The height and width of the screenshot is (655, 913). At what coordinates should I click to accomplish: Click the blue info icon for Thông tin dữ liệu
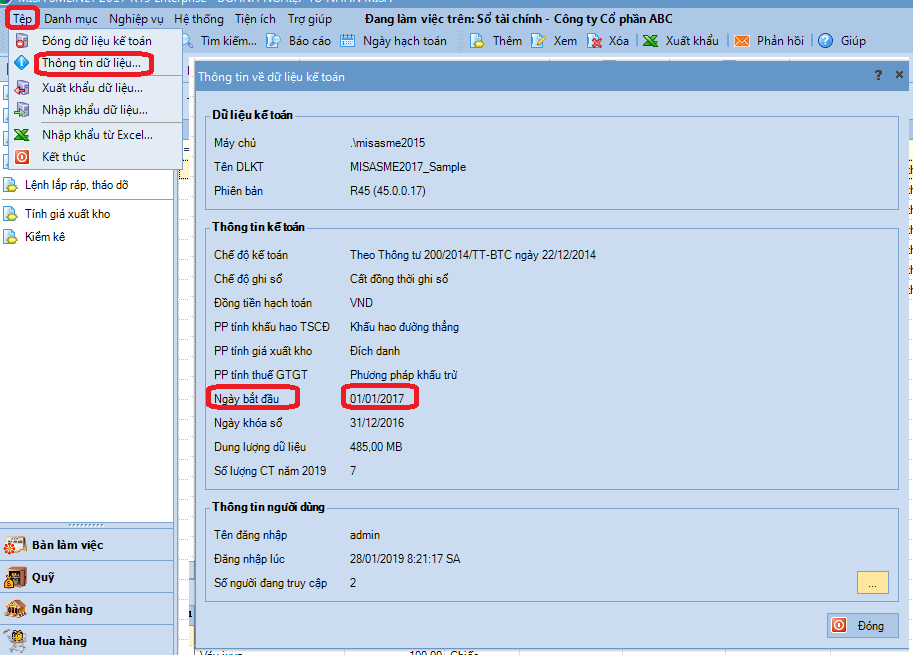coord(22,63)
